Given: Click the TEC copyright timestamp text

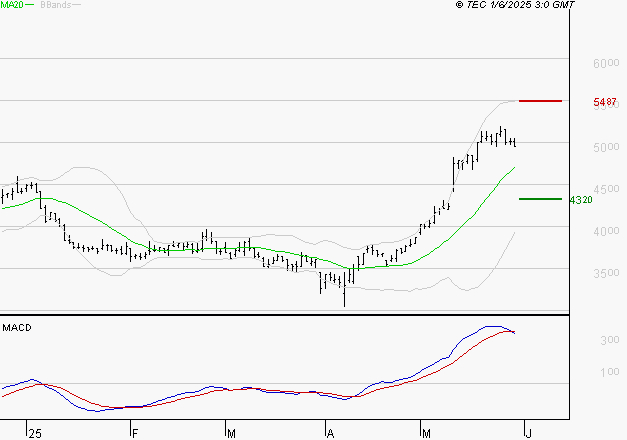Looking at the screenshot, I should [x=515, y=5].
